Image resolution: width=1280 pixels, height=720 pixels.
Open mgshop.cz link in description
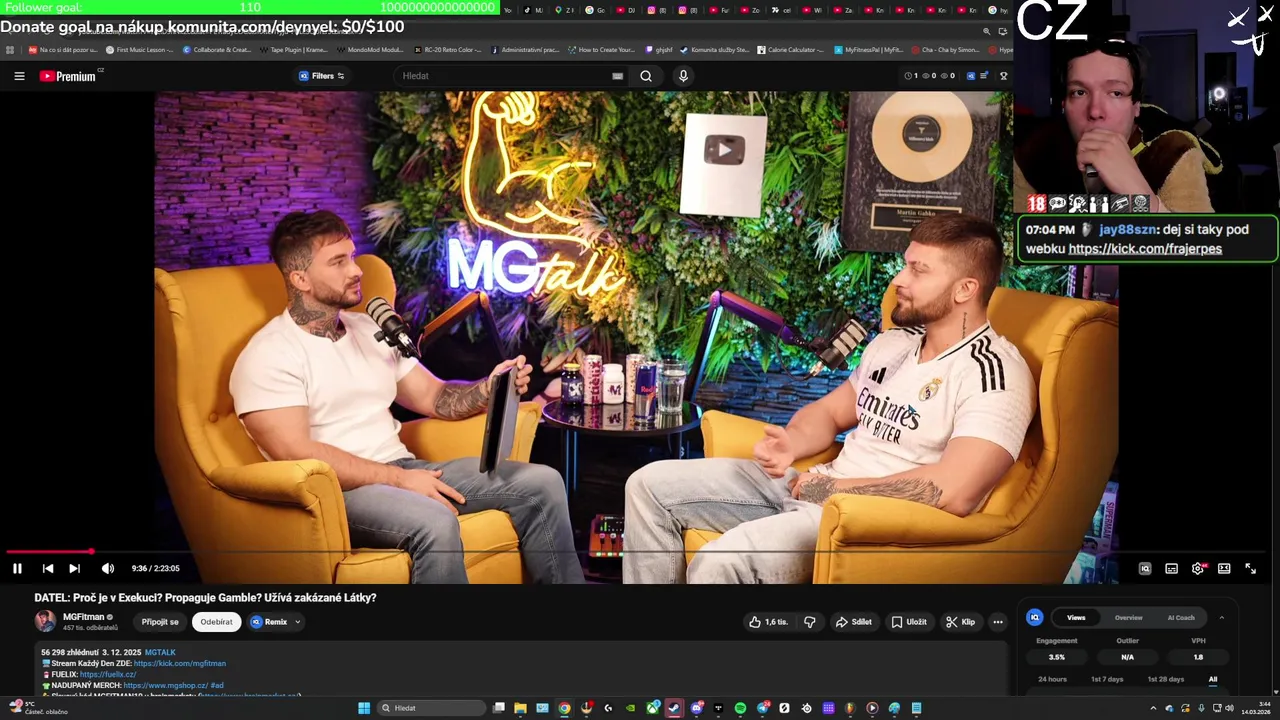165,685
